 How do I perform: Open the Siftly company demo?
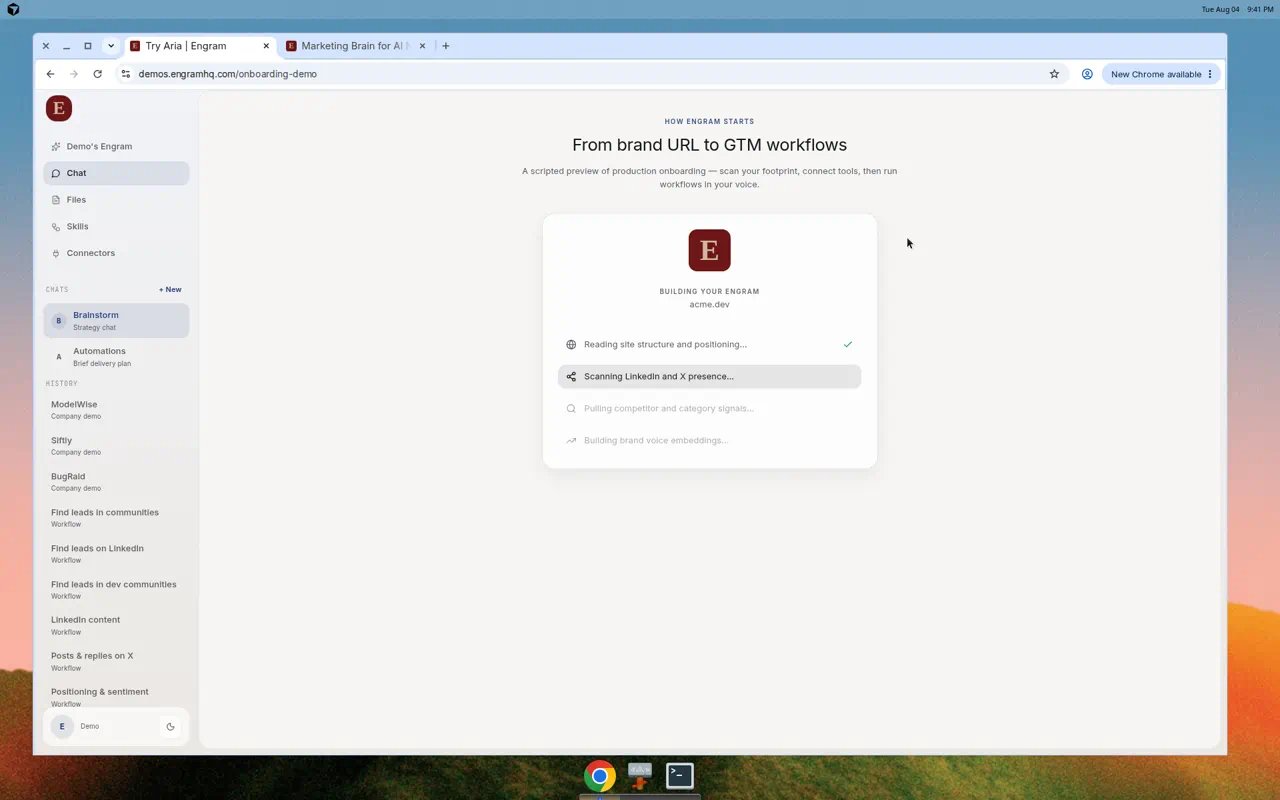point(116,446)
